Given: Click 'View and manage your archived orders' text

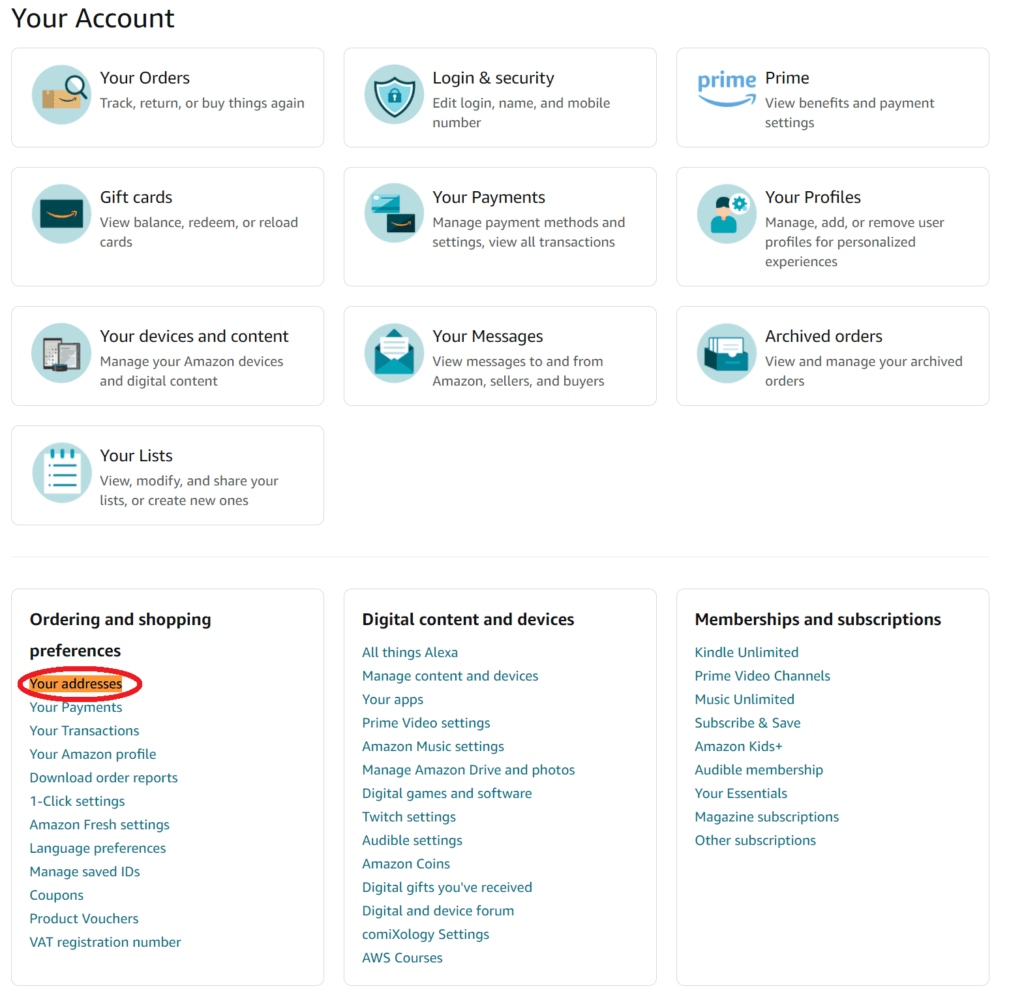Looking at the screenshot, I should [863, 371].
